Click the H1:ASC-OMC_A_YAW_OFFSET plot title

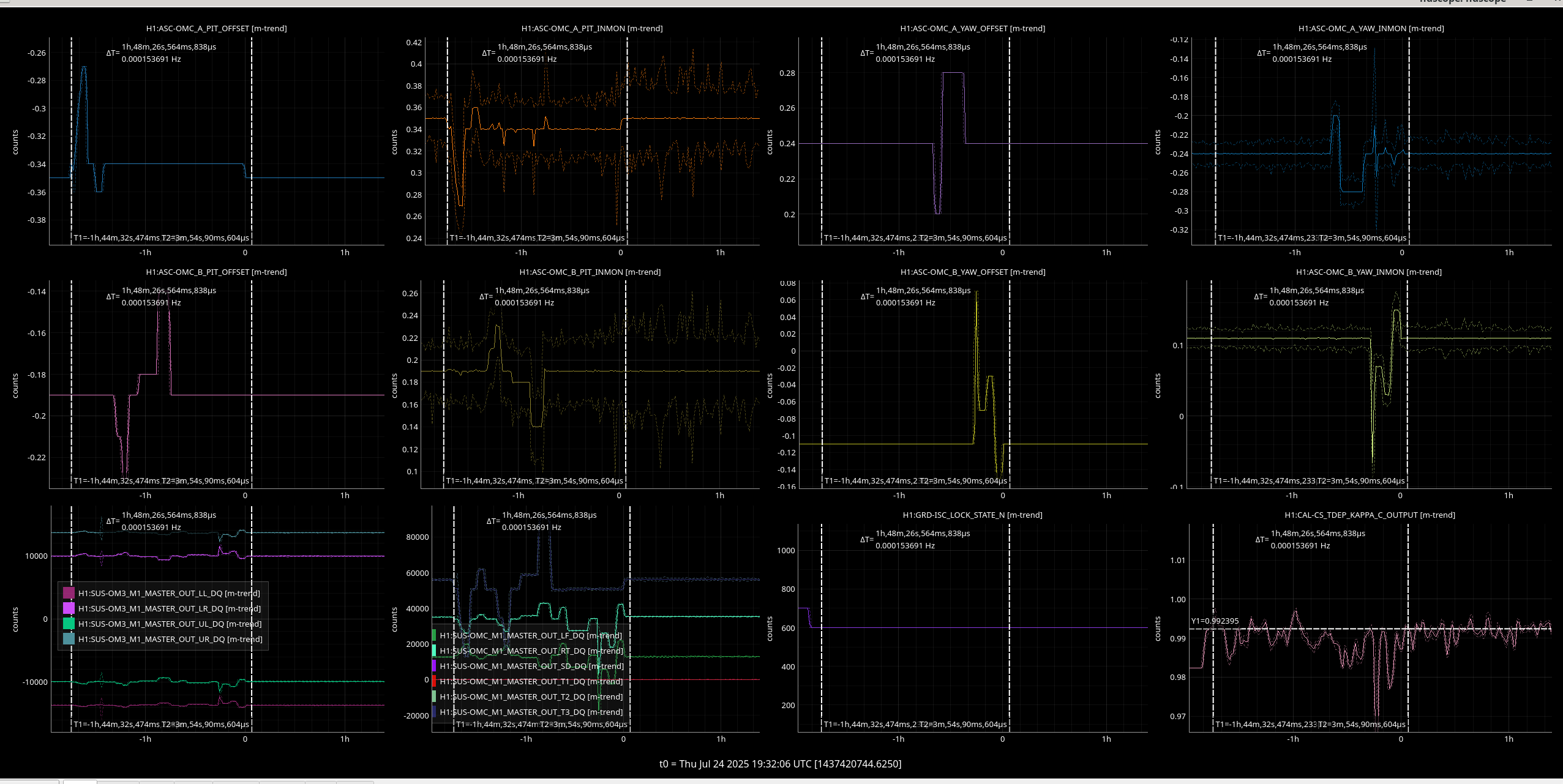(972, 28)
